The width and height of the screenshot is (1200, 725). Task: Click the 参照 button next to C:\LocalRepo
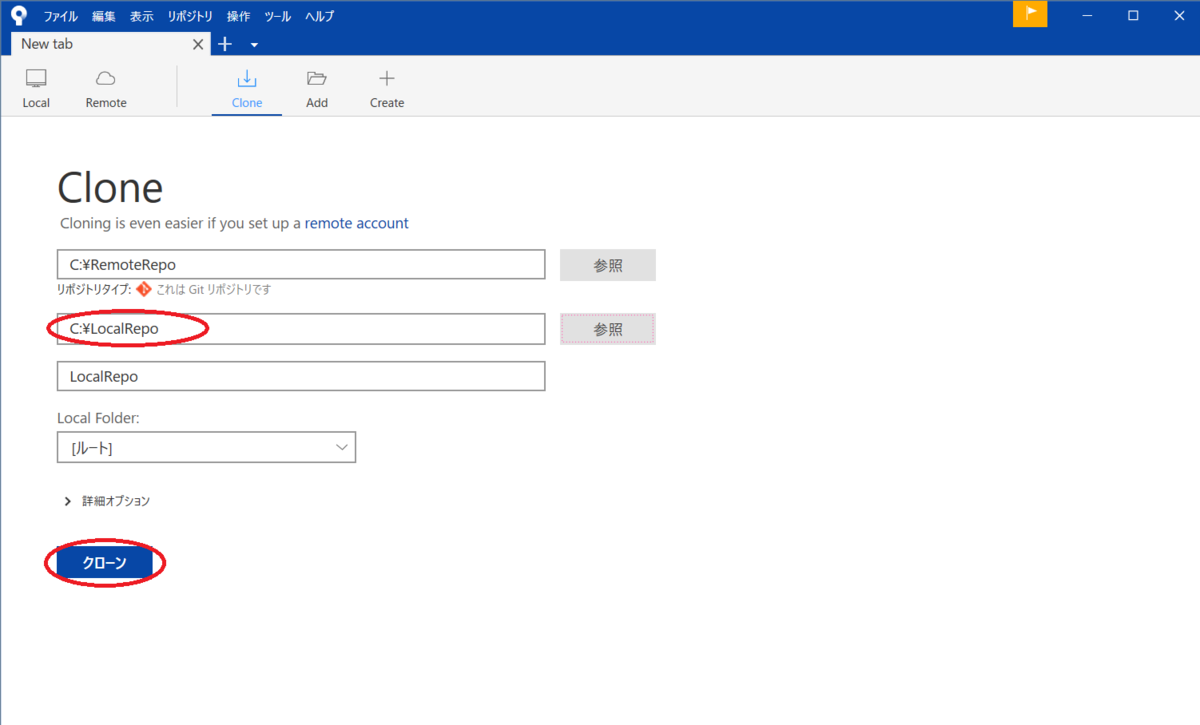coord(607,328)
